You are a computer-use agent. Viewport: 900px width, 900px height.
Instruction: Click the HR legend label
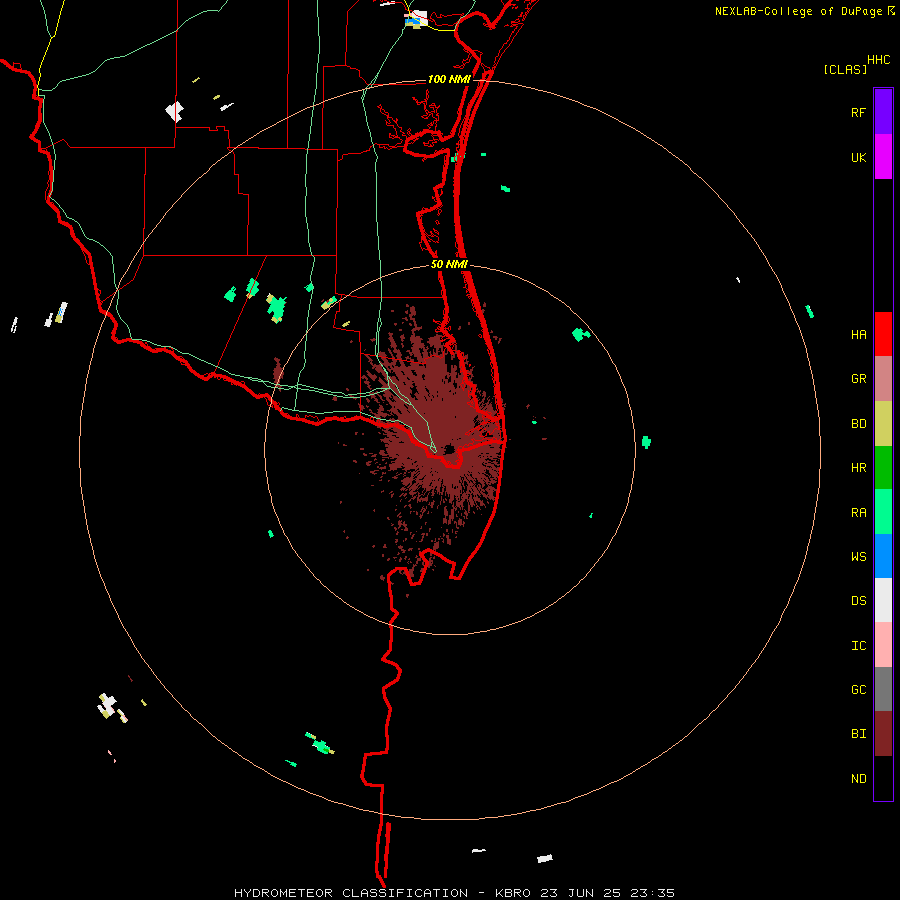pyautogui.click(x=858, y=468)
